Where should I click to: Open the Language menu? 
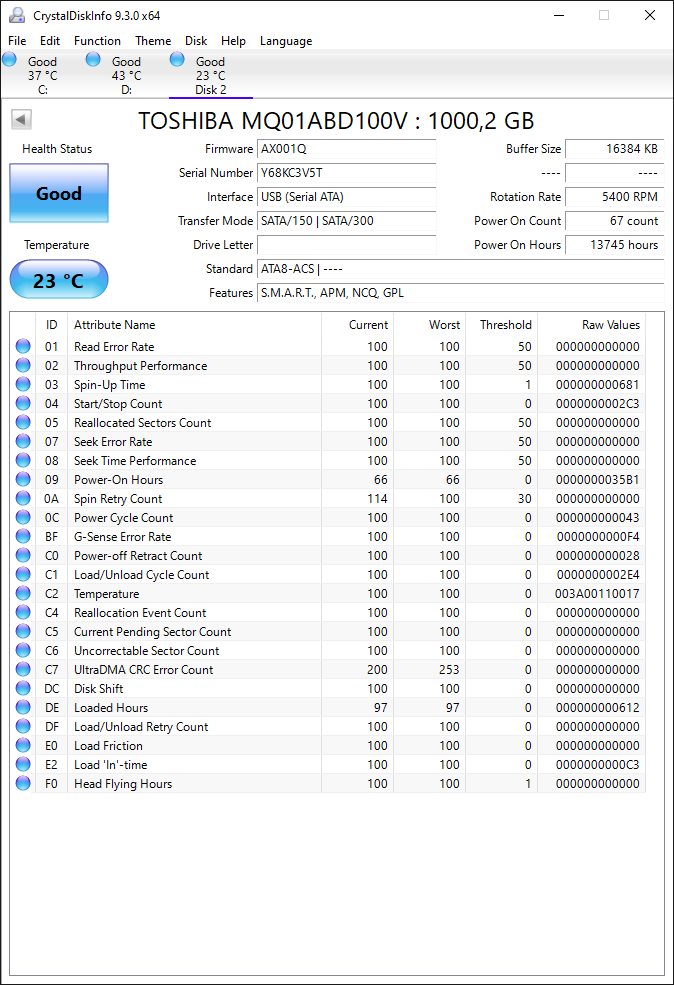coord(286,41)
